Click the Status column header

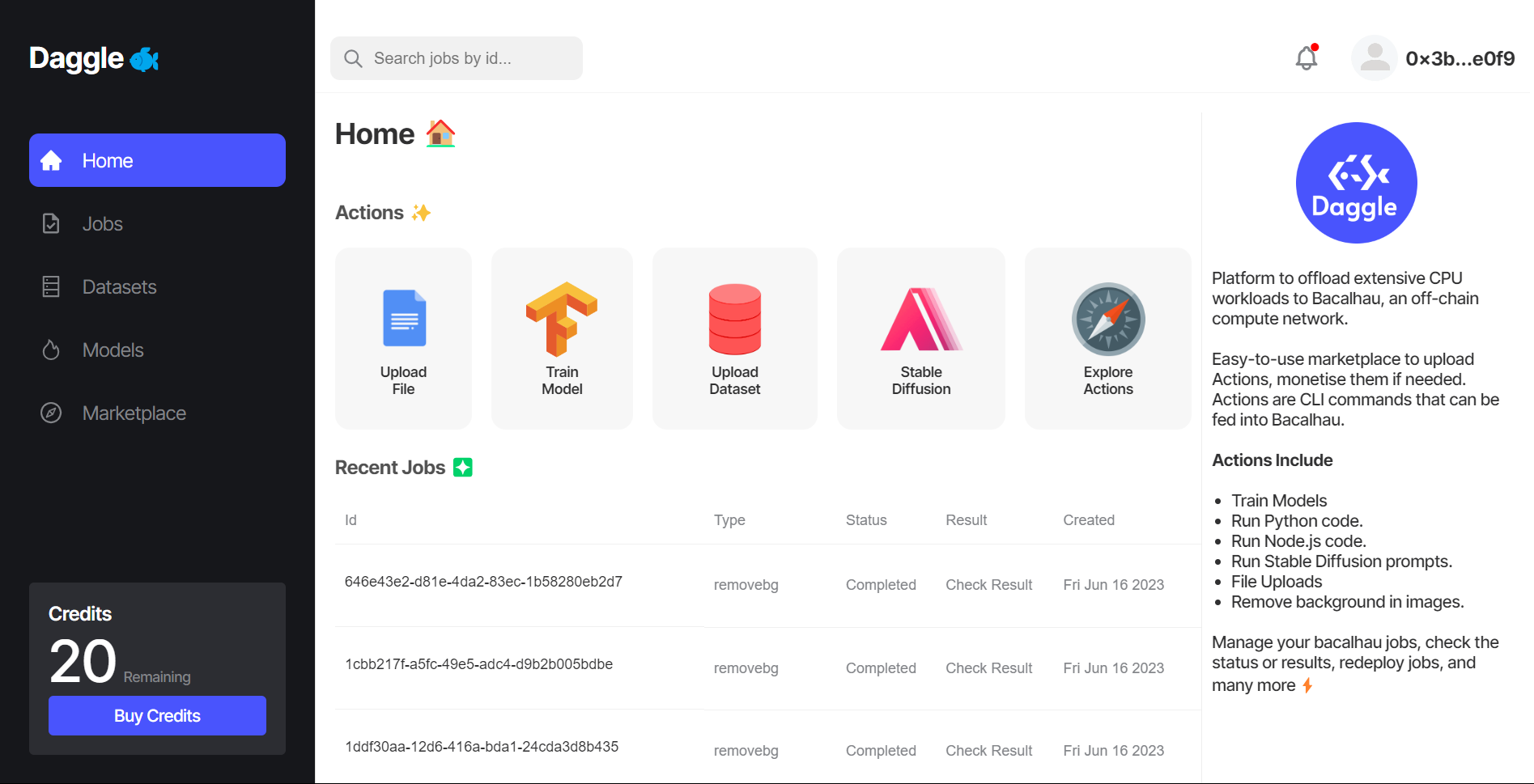[866, 519]
